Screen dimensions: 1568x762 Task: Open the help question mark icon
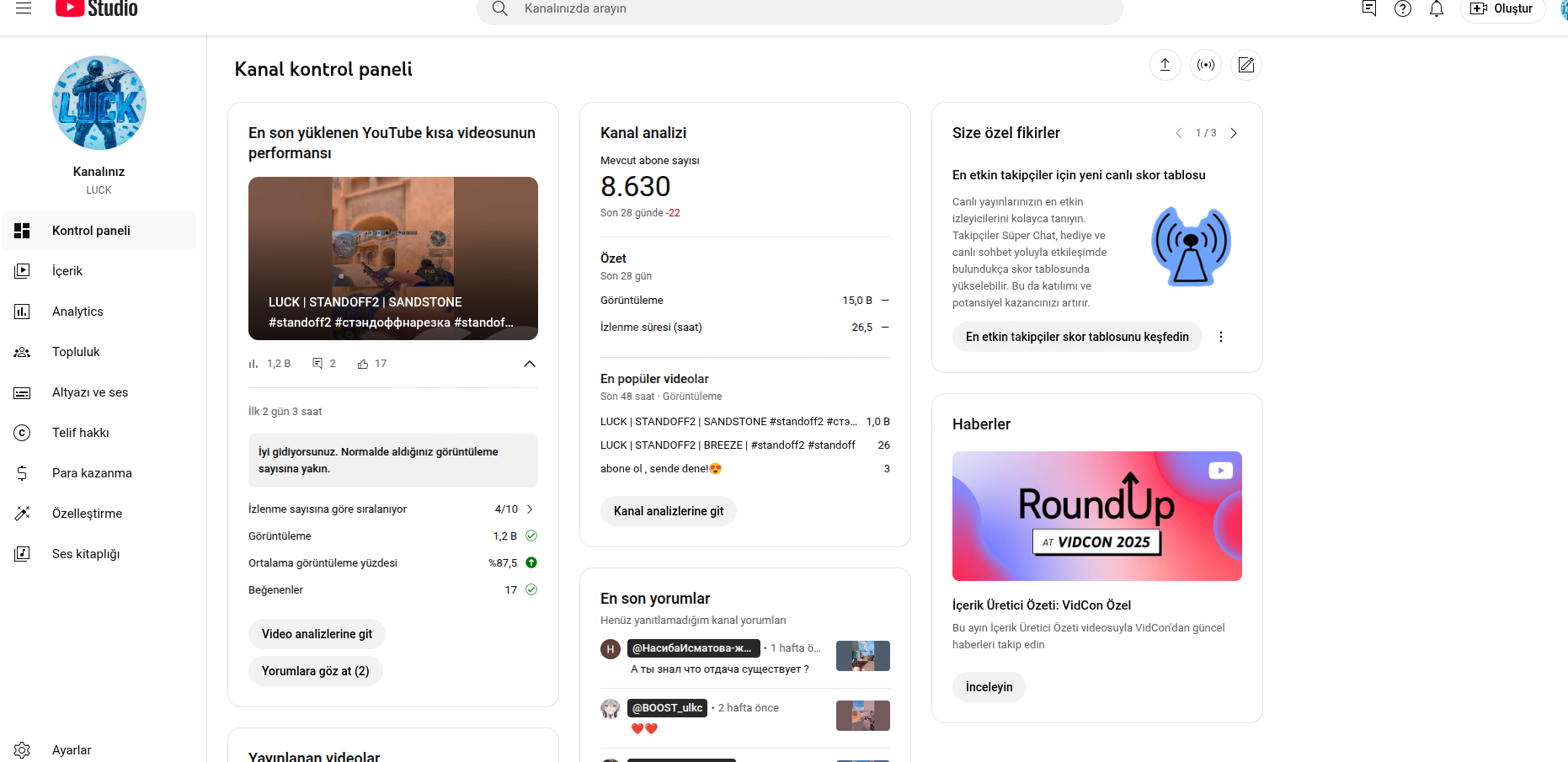[x=1403, y=8]
